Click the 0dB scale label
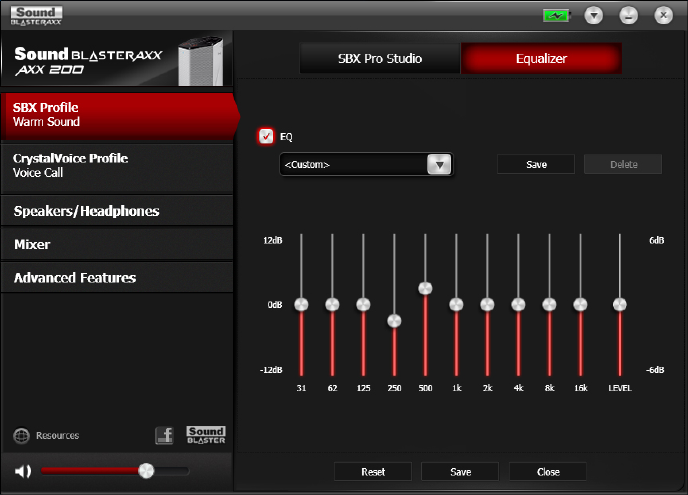Viewport: 688px width, 495px height. click(x=275, y=305)
